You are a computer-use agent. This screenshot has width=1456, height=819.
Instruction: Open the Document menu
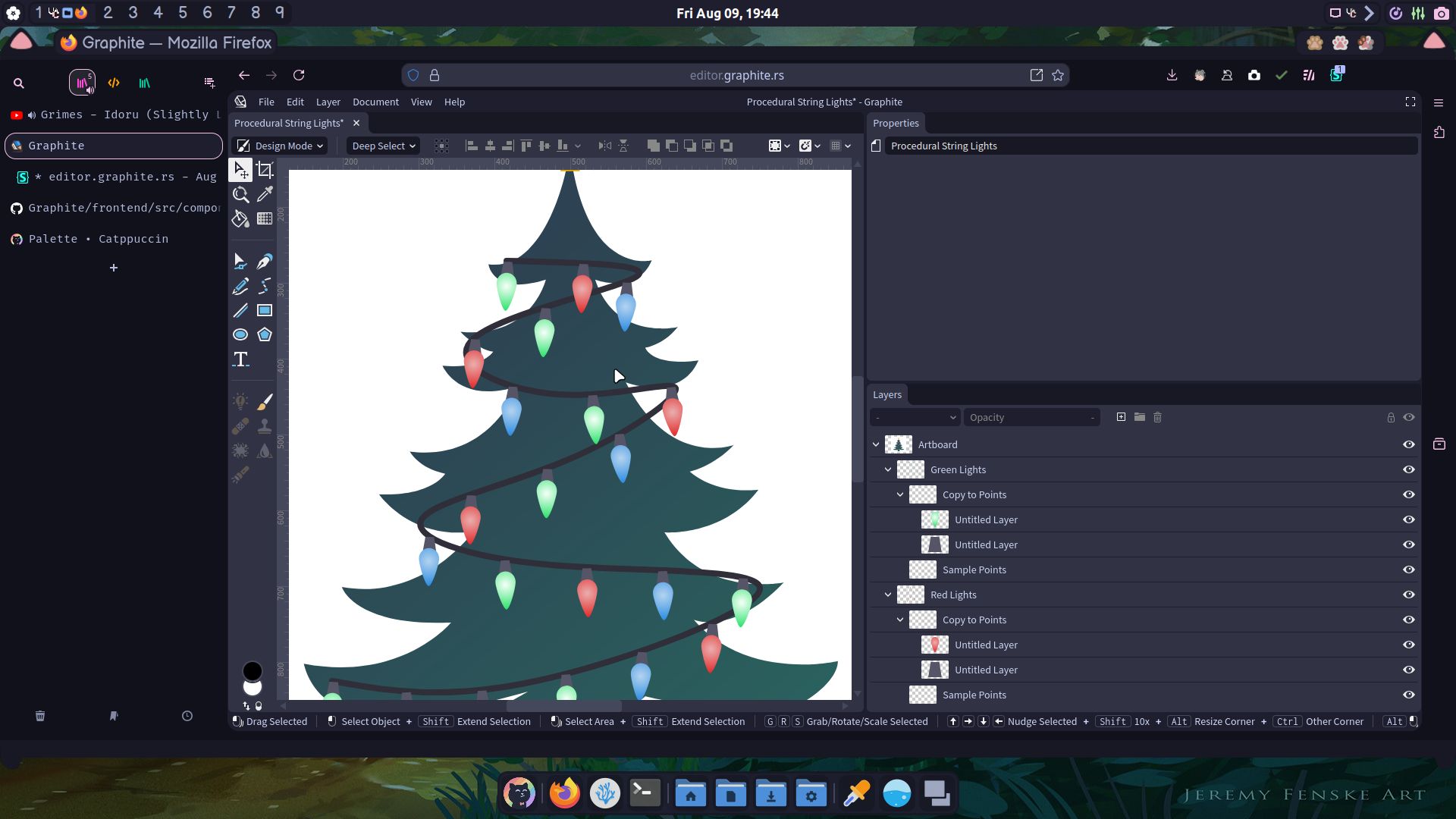click(x=375, y=101)
